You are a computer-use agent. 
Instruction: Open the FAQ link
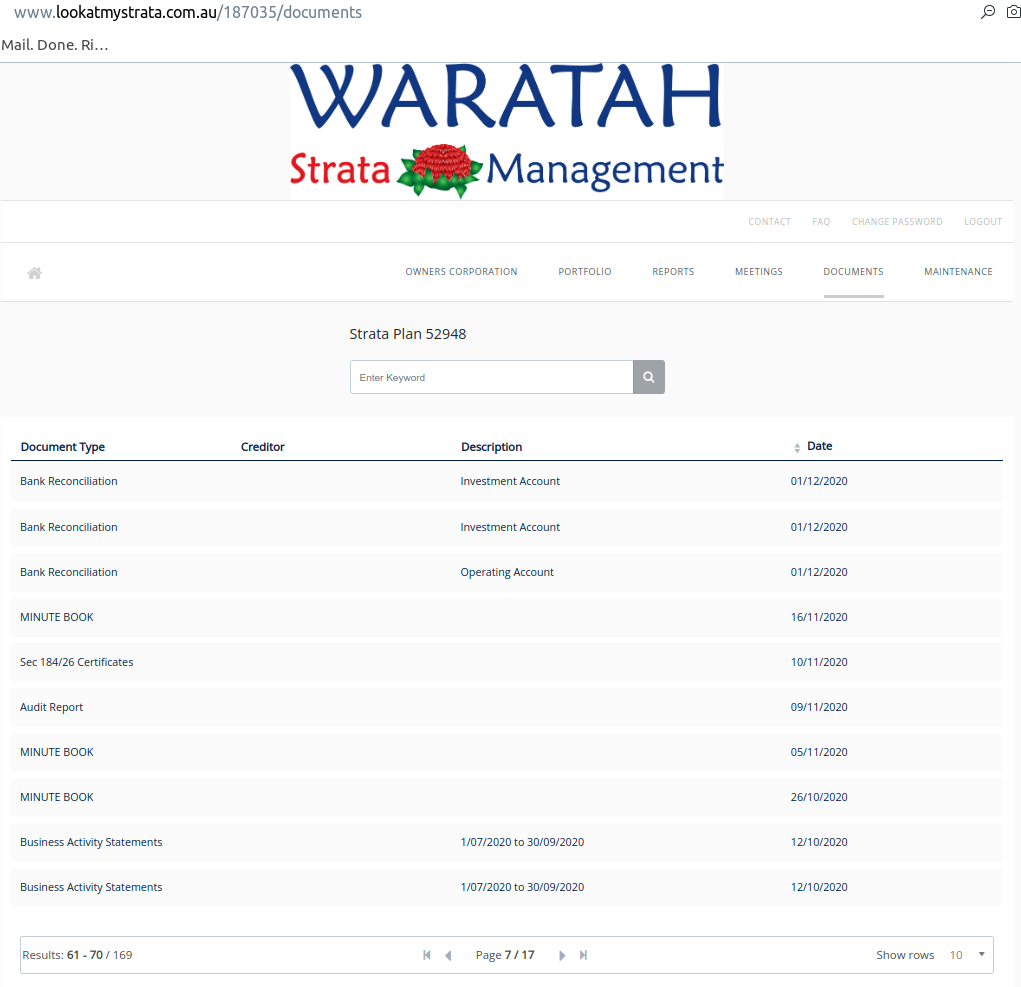pyautogui.click(x=821, y=221)
